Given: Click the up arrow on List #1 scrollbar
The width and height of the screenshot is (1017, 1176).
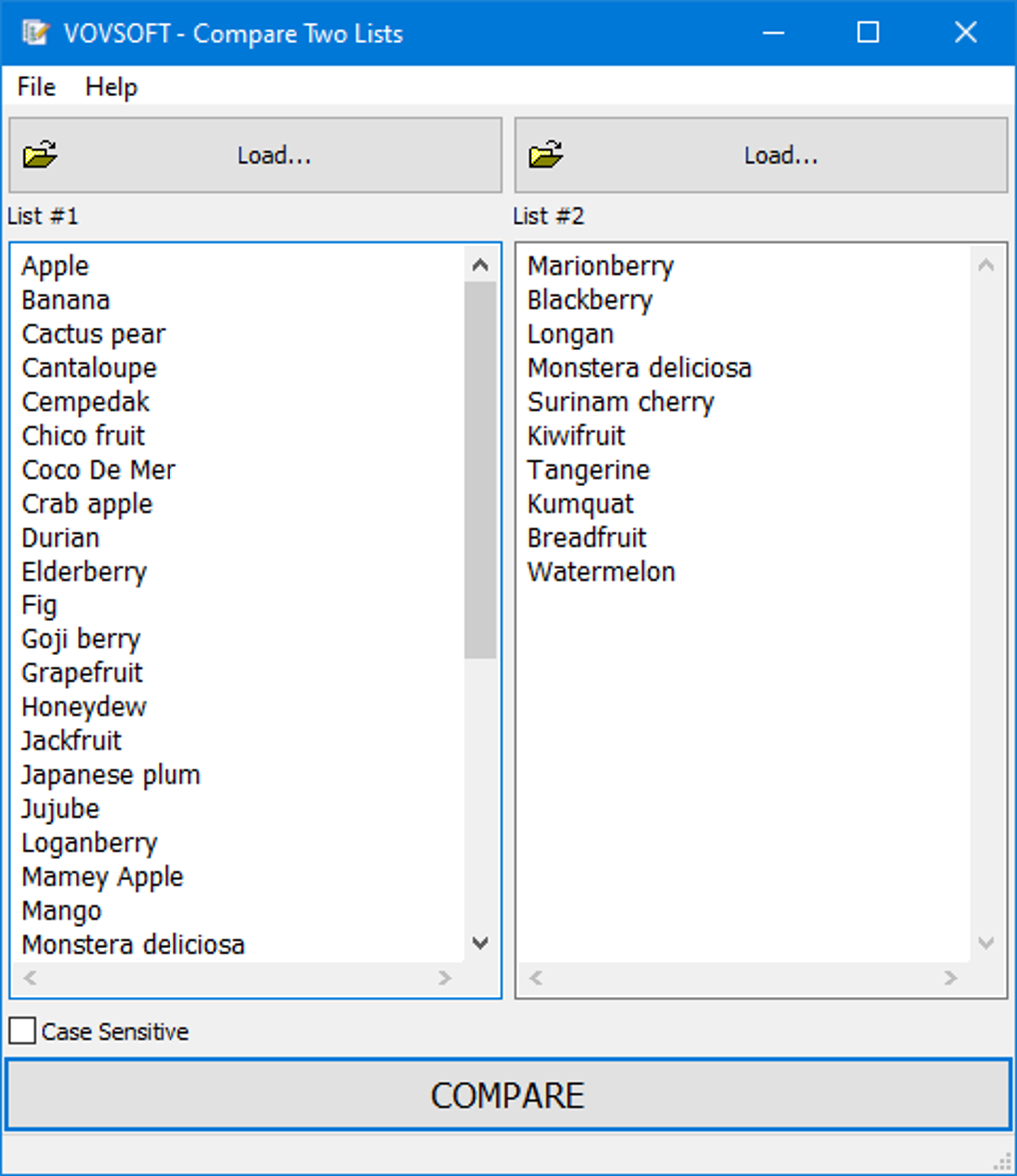Looking at the screenshot, I should pyautogui.click(x=480, y=263).
